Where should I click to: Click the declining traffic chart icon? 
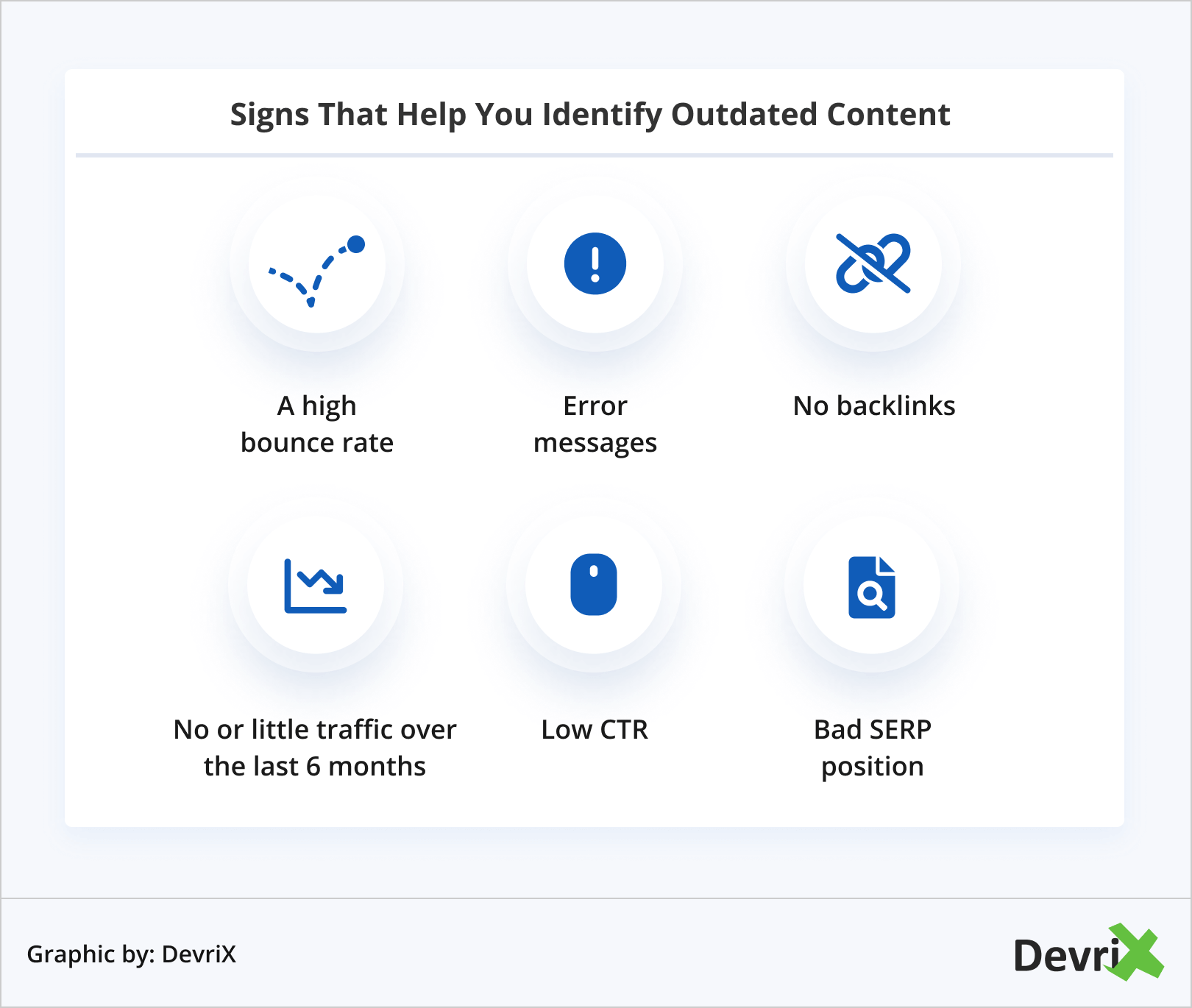click(316, 586)
